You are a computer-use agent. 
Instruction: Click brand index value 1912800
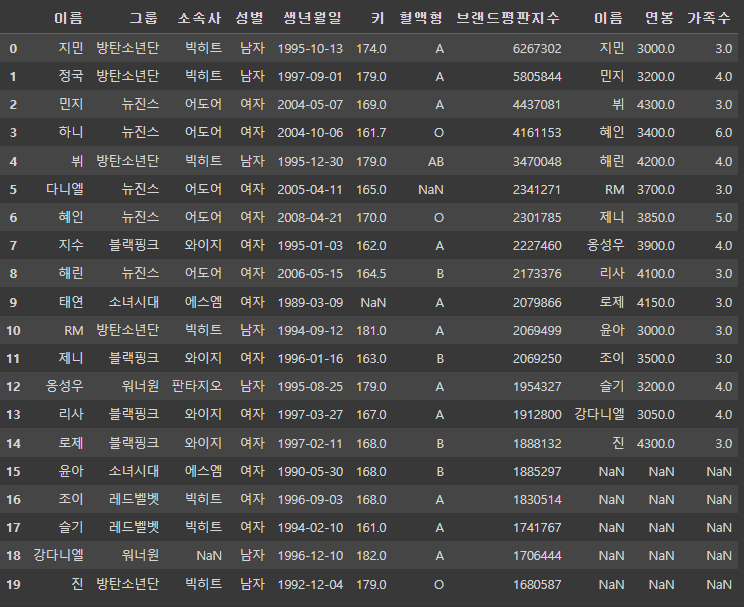pos(537,415)
